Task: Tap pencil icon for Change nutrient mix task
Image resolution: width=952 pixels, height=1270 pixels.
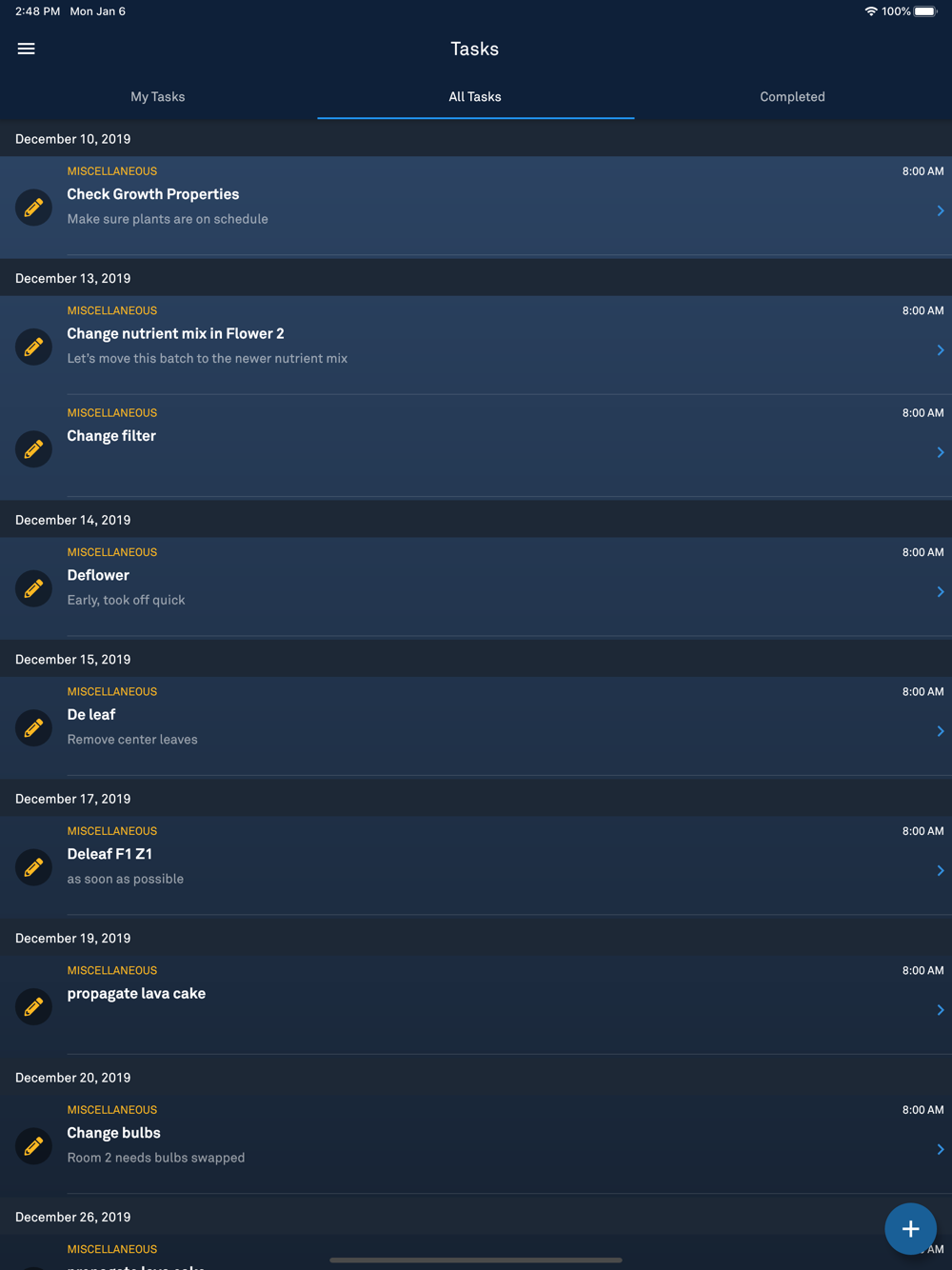Action: pyautogui.click(x=33, y=347)
